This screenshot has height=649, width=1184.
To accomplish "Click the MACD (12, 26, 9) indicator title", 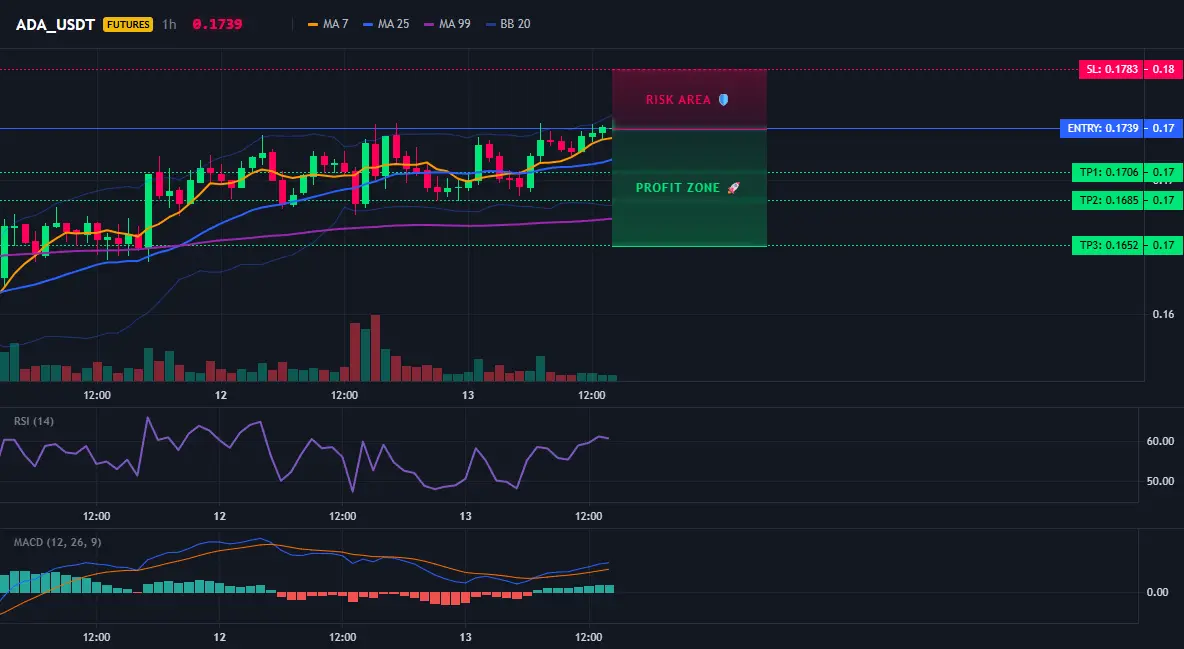I will (57, 542).
